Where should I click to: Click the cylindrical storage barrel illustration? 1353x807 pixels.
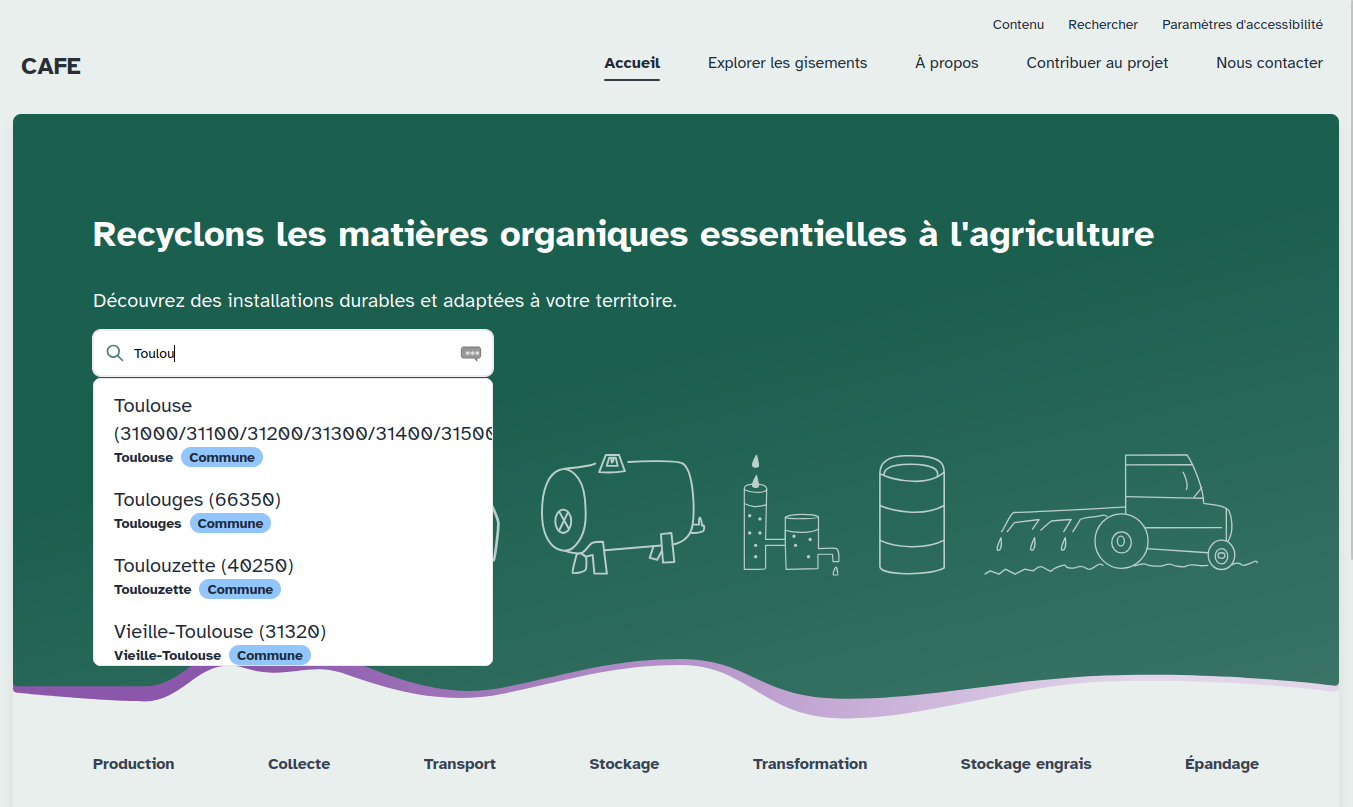tap(911, 515)
